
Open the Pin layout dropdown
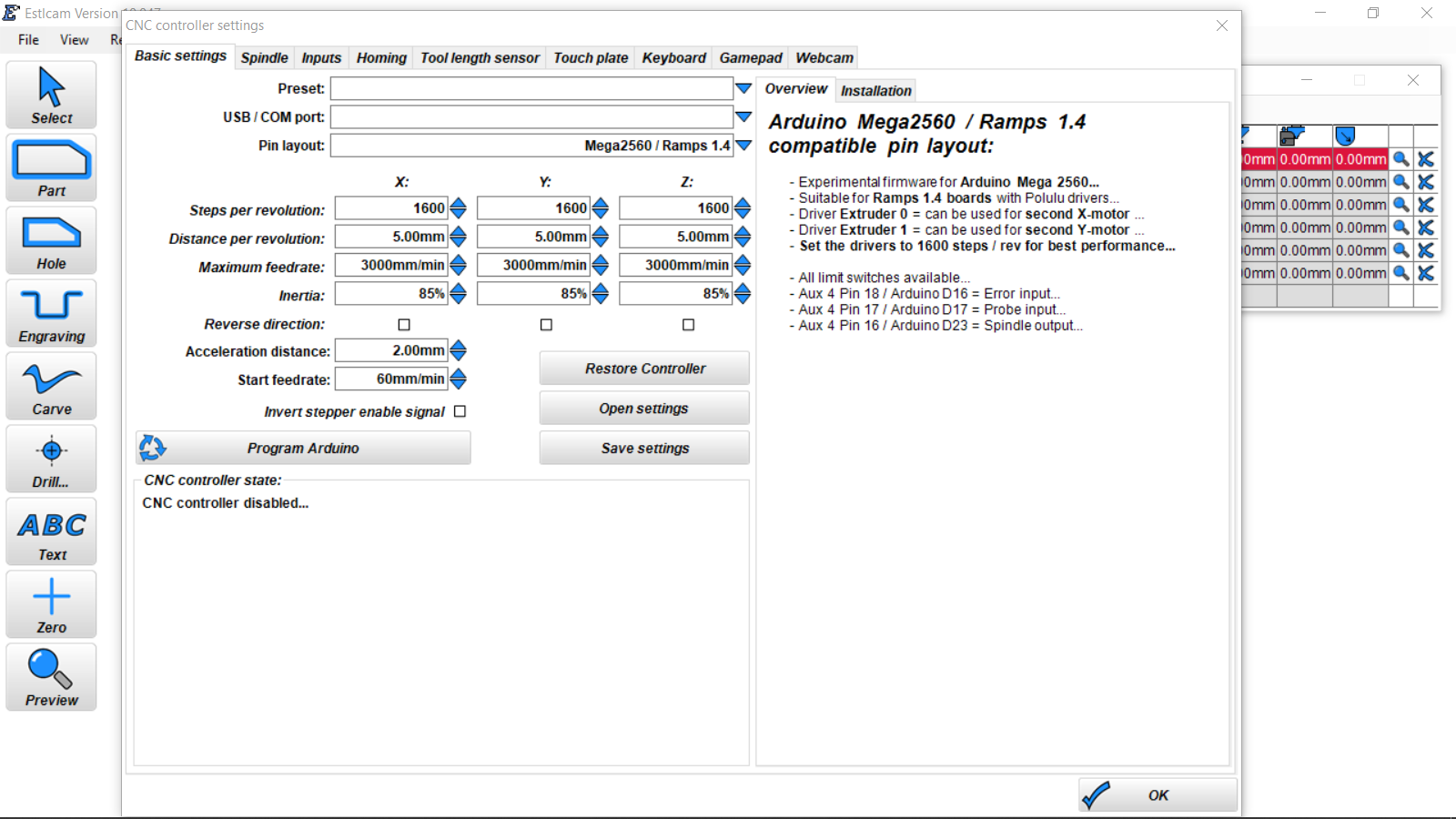[743, 146]
